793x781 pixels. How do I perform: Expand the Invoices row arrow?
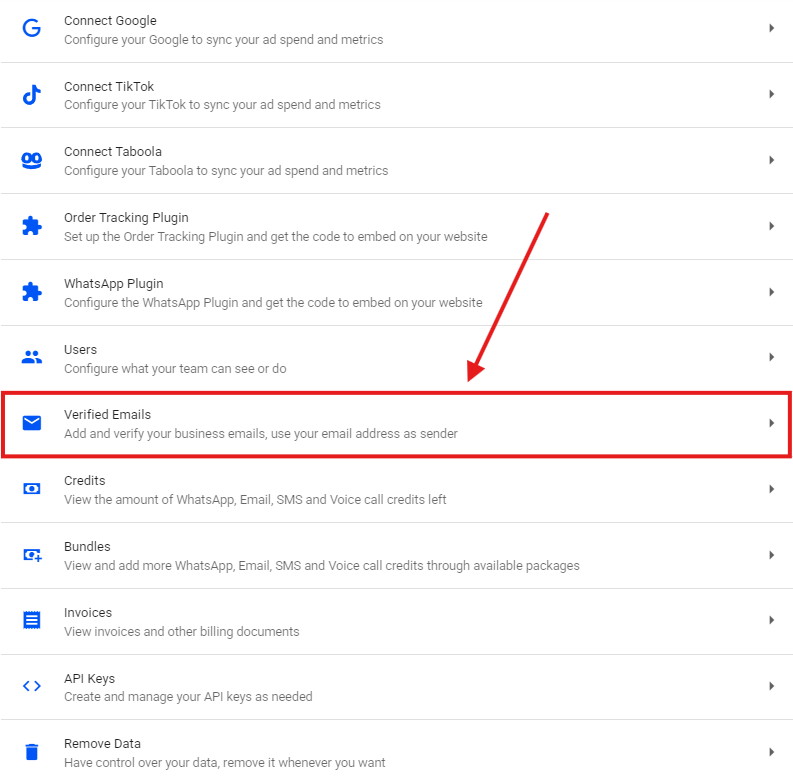[x=771, y=620]
